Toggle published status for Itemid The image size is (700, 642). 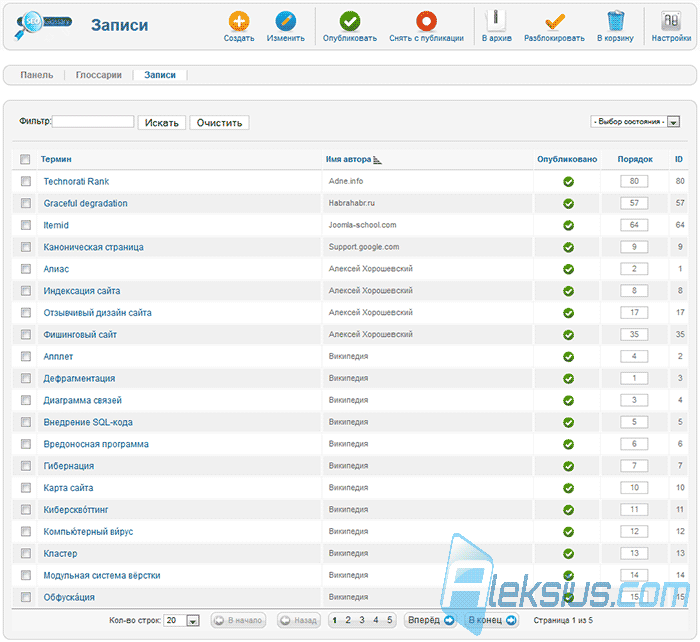tap(568, 225)
